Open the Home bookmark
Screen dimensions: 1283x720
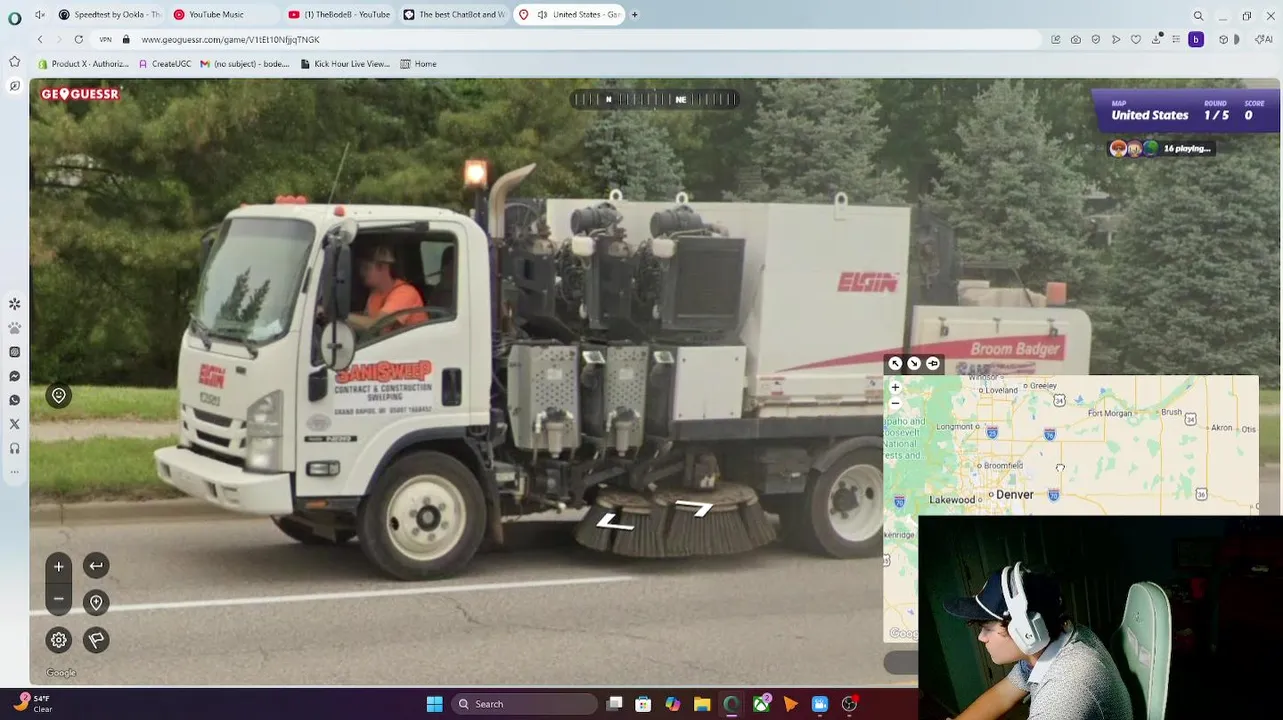coord(418,64)
